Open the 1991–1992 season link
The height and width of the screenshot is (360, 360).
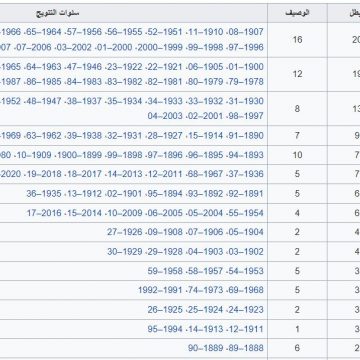coord(160,290)
